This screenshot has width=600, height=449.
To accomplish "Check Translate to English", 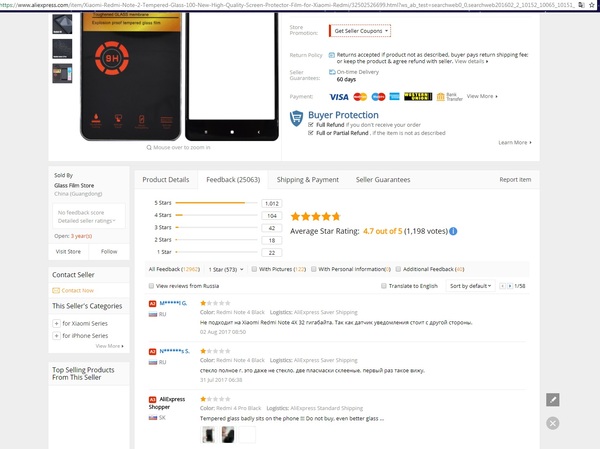I will [x=384, y=286].
